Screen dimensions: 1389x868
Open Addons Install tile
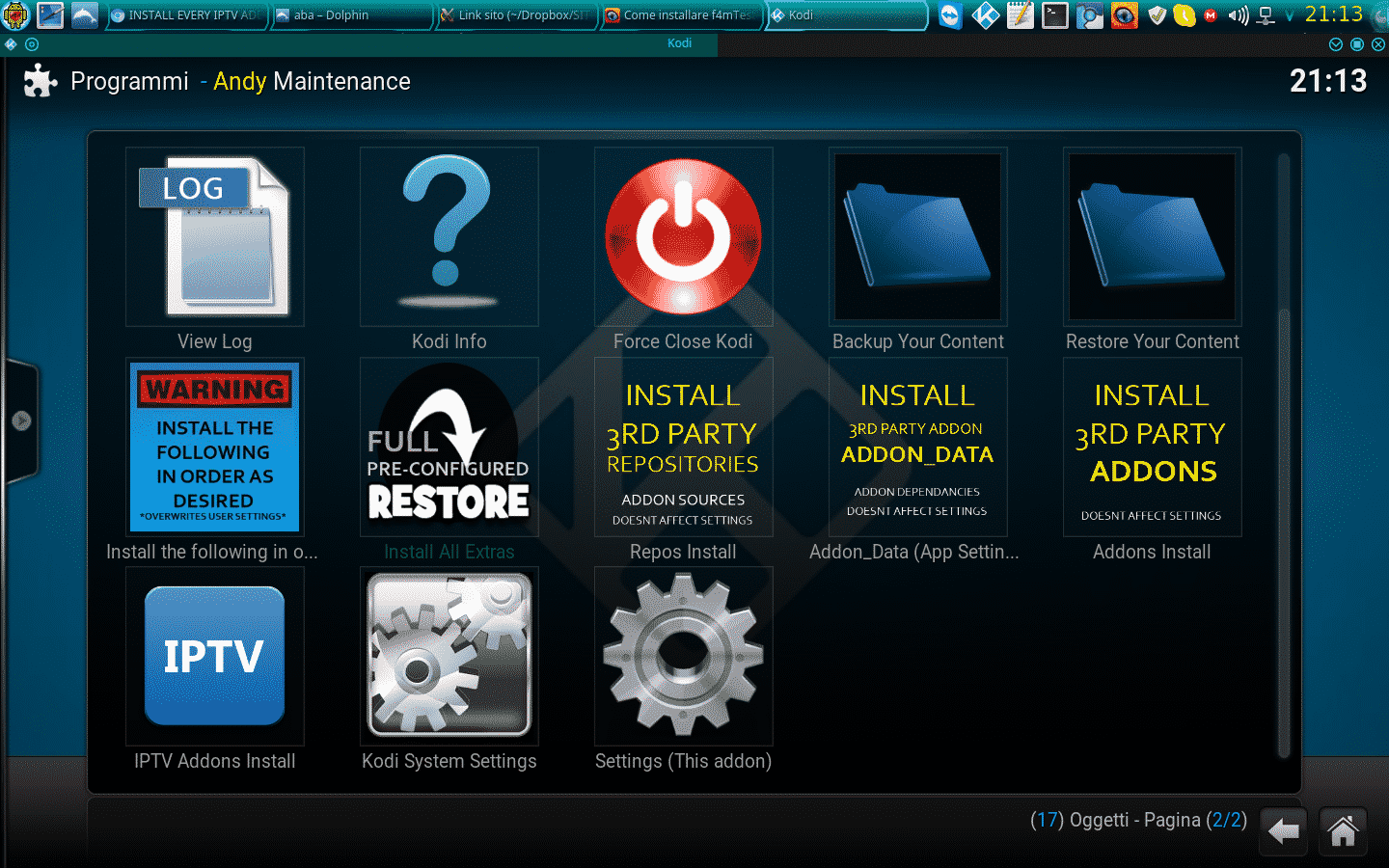point(1153,448)
